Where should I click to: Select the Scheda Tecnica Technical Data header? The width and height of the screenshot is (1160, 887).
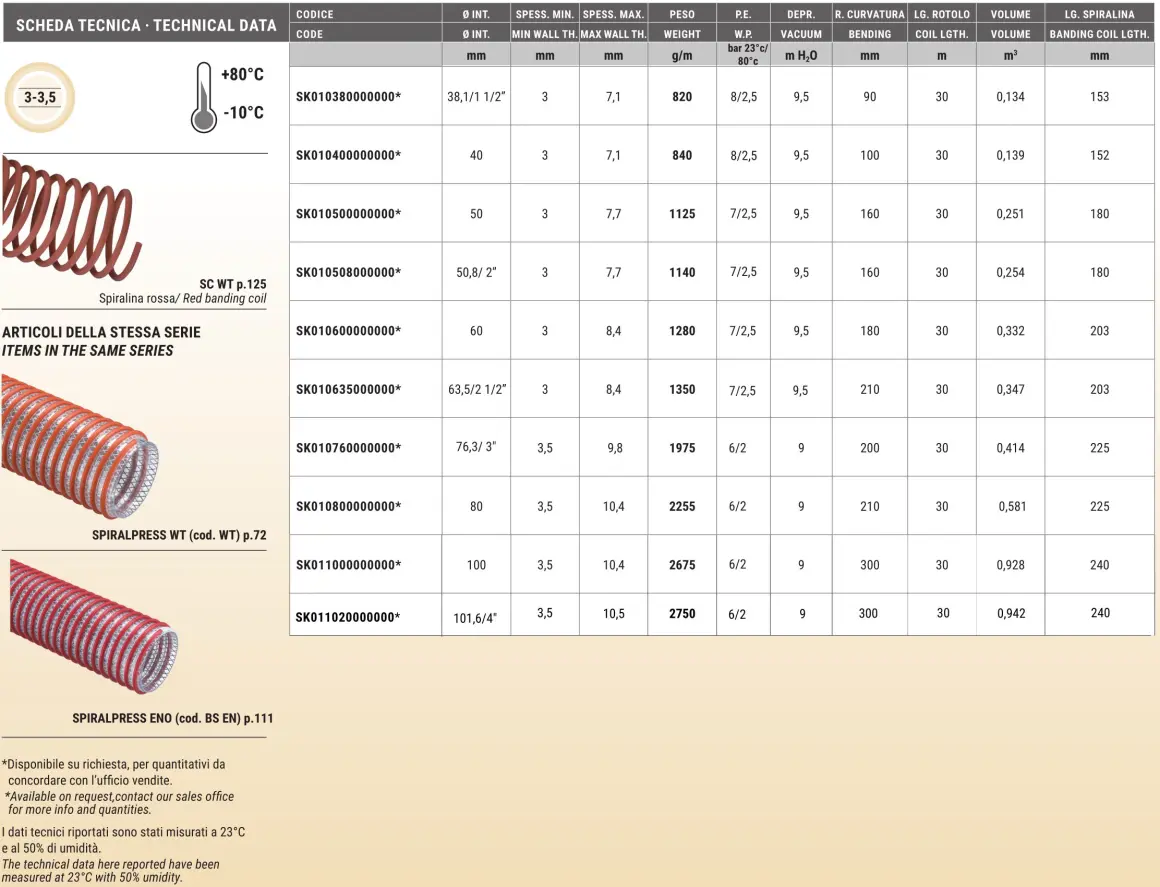(146, 25)
